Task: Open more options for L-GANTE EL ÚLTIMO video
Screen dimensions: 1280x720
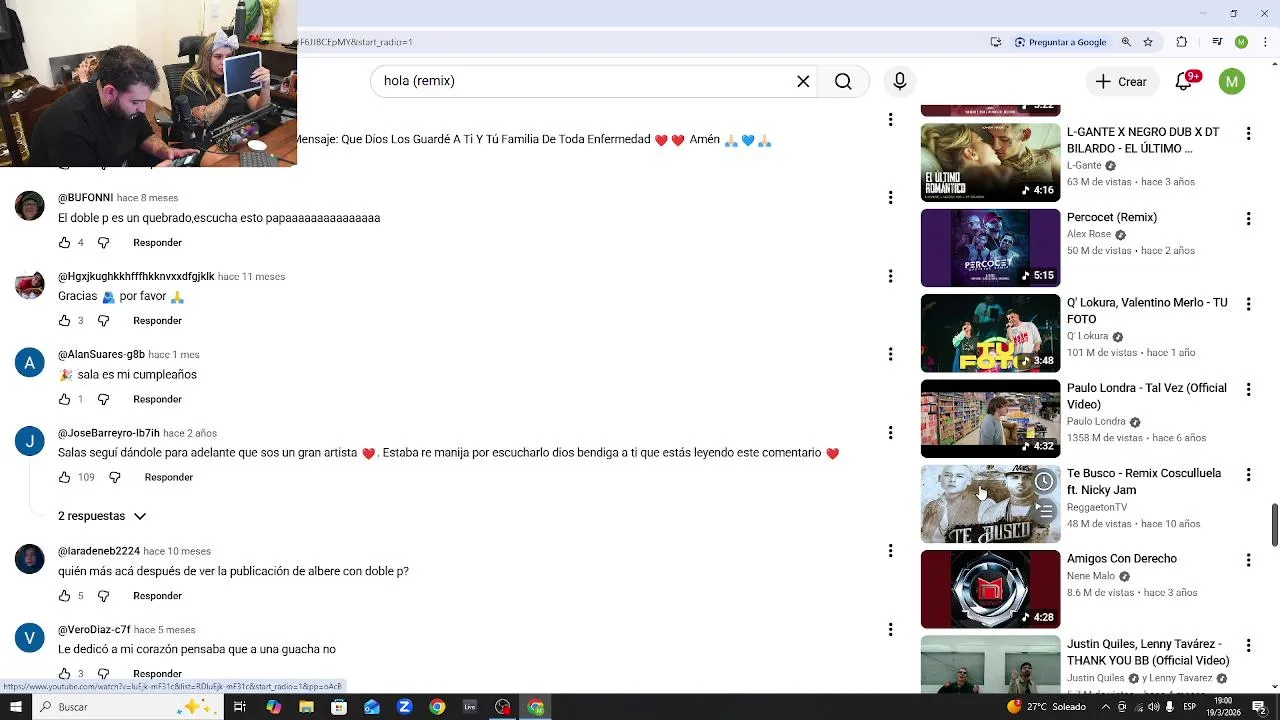Action: (x=1248, y=134)
